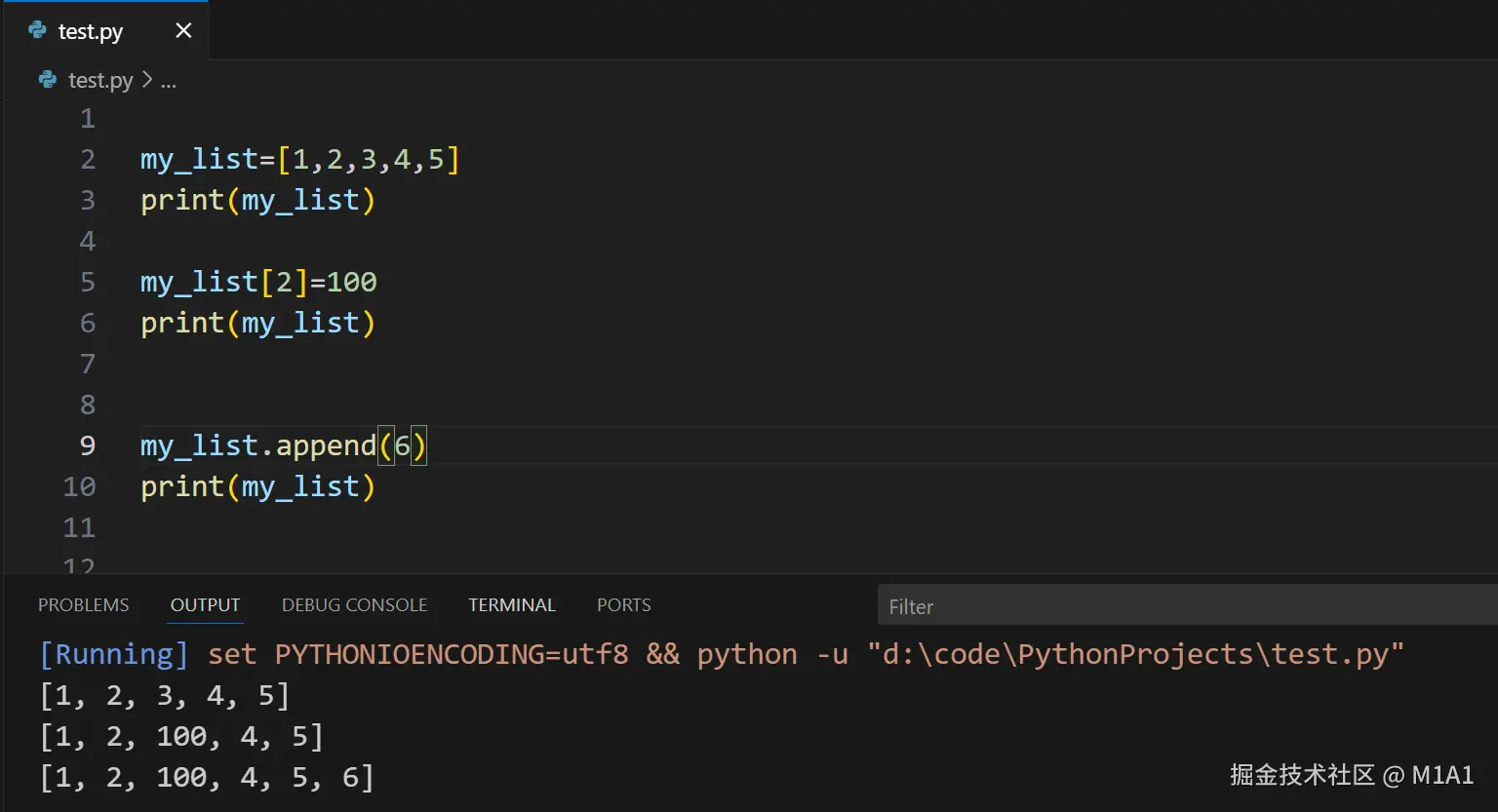Viewport: 1498px width, 812px height.
Task: Click the my_list[2]=100 code line
Action: tap(258, 282)
